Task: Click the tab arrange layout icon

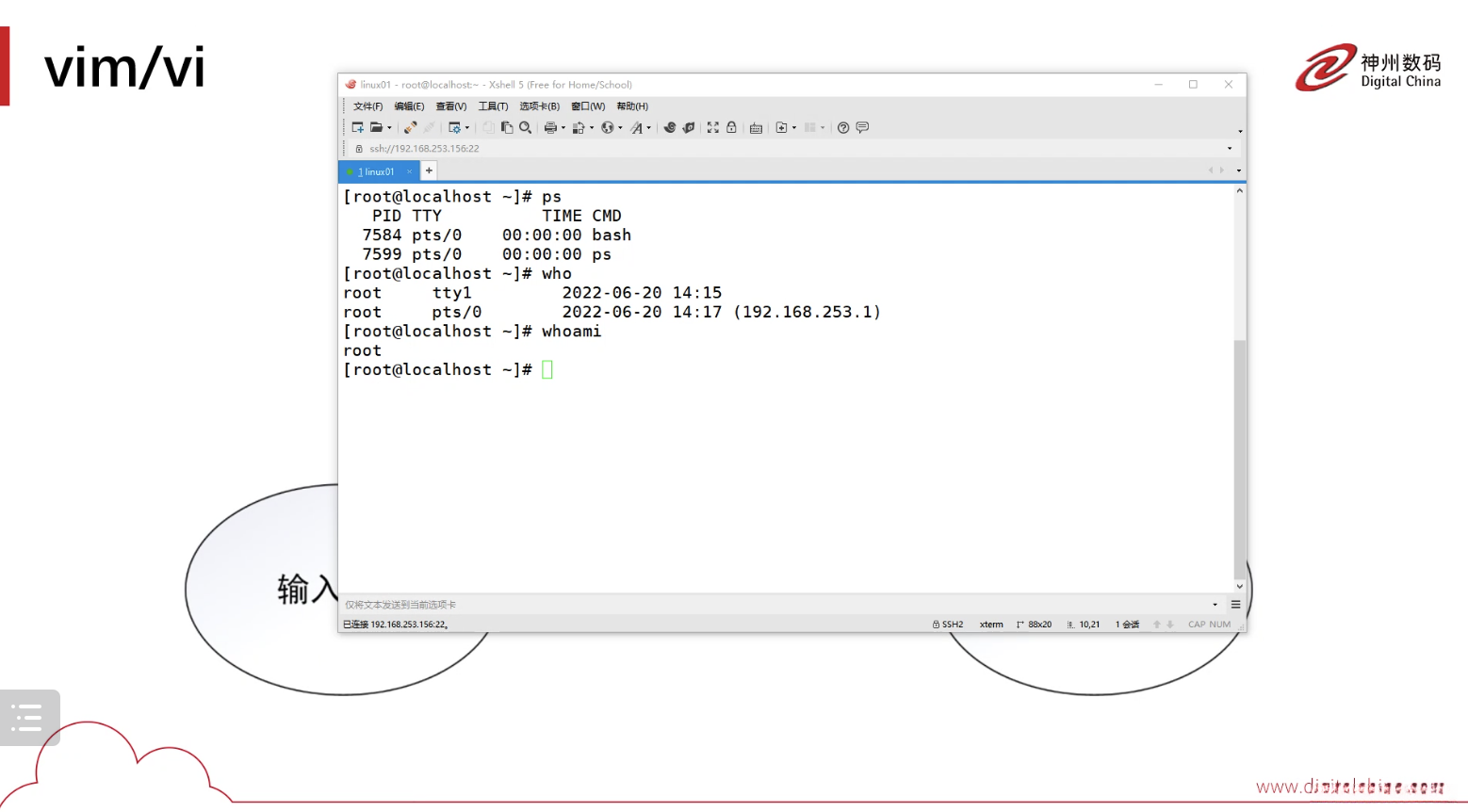Action: point(809,127)
